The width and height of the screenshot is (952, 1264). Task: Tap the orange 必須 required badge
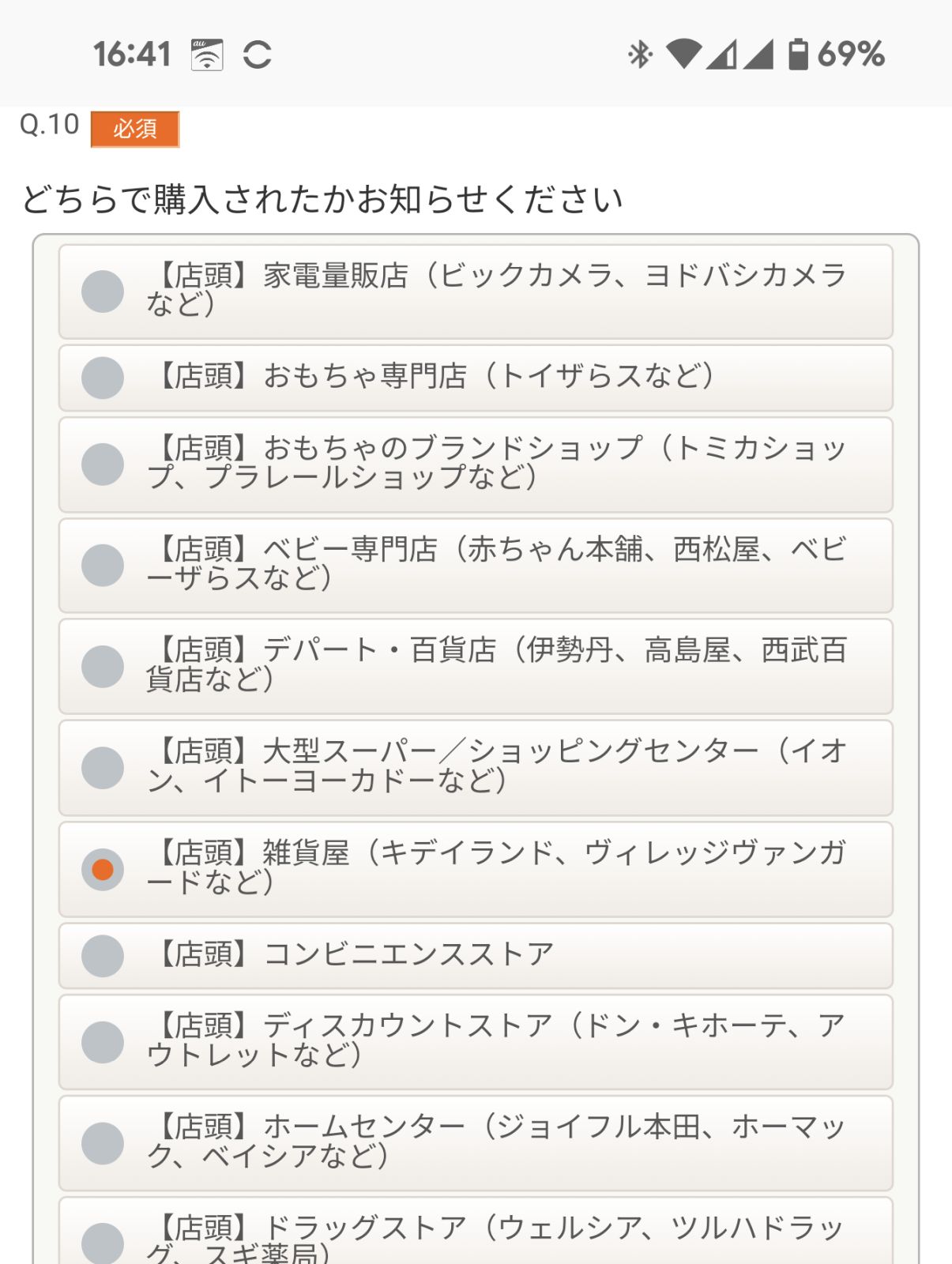[x=135, y=129]
